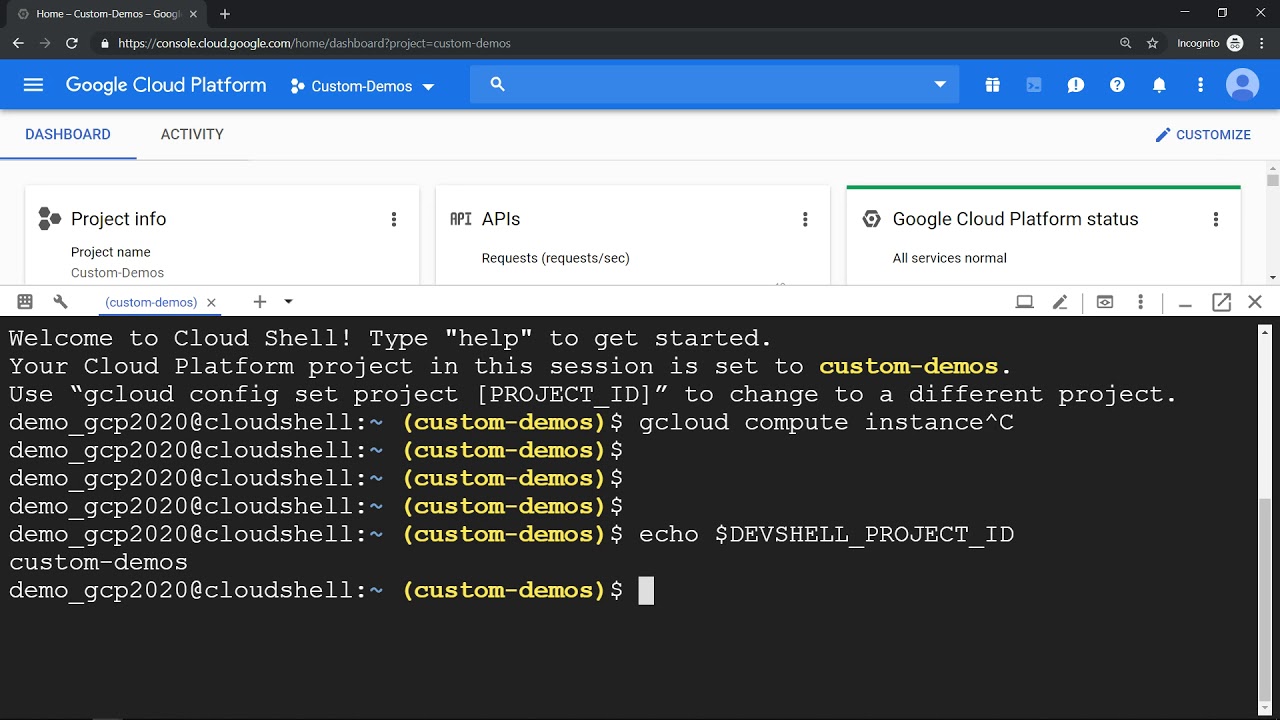Launch the Cloud Shell code editor pencil
The width and height of the screenshot is (1280, 720).
point(1060,302)
